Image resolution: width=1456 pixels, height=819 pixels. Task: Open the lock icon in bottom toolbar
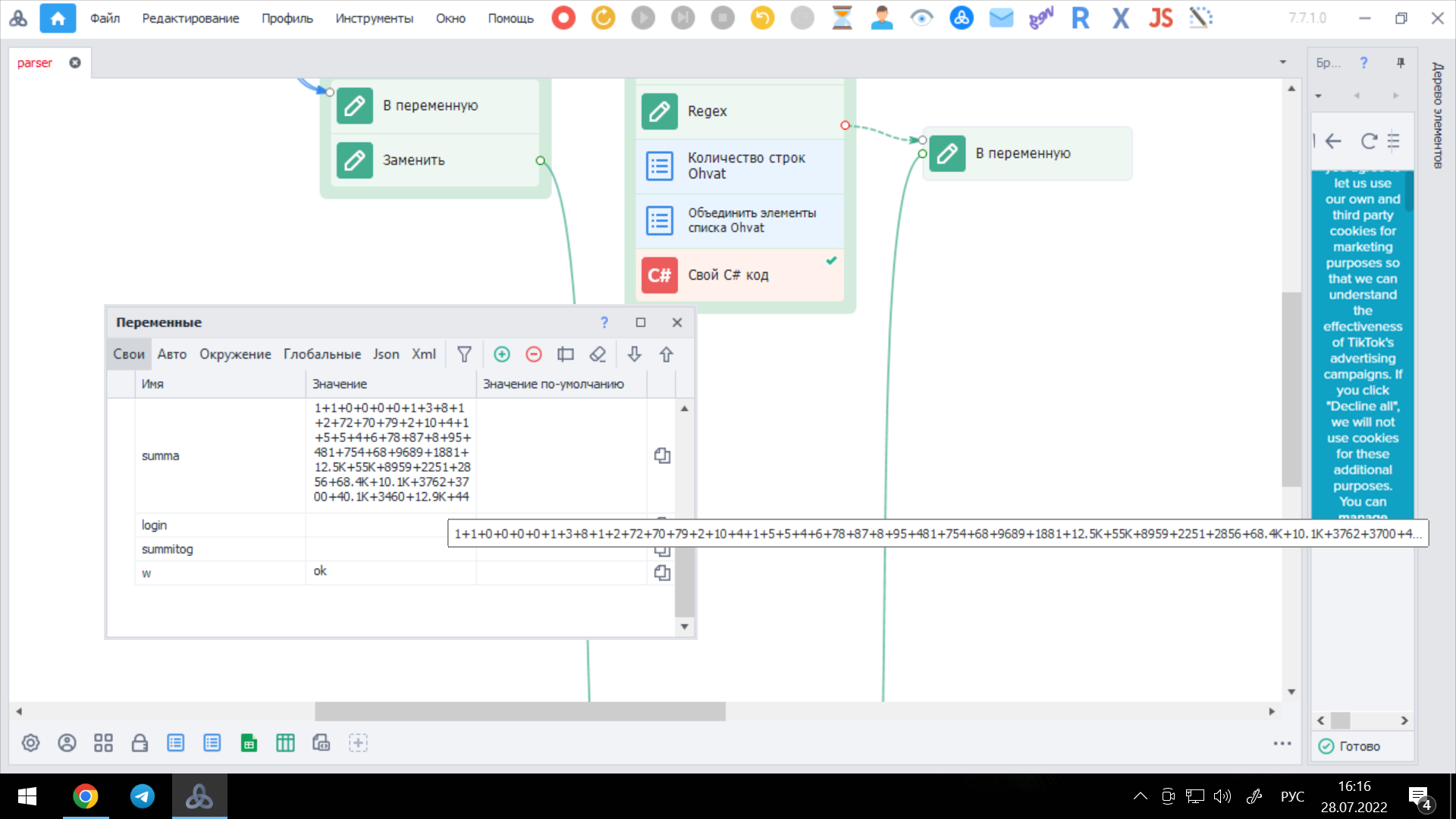pos(140,743)
